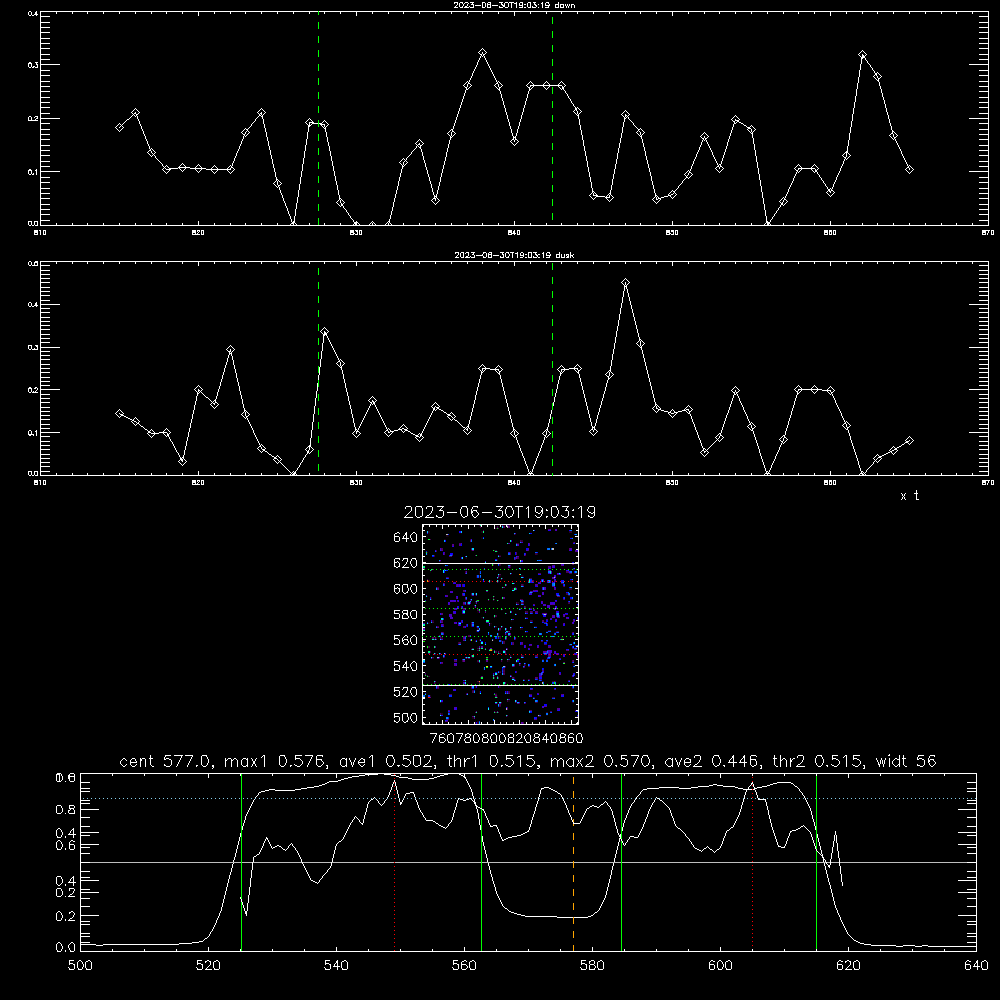Click the '580' label on the heatmap's y-axis
The image size is (1000, 1000).
(x=406, y=615)
